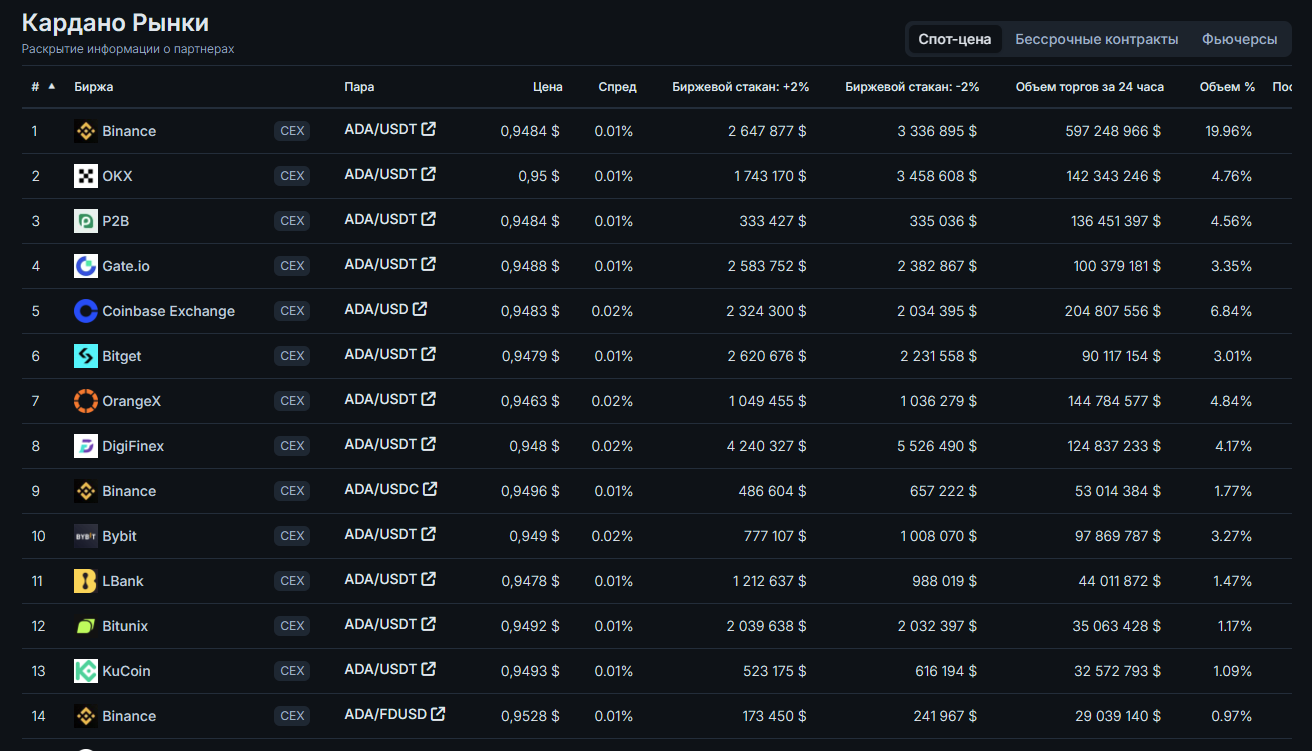Viewport: 1312px width, 751px height.
Task: Open external link icon for LBank ADA/USDT
Action: 429,579
